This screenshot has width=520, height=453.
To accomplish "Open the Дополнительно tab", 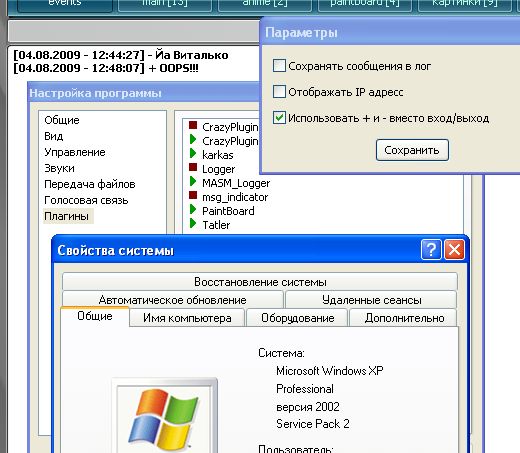I will coord(404,318).
